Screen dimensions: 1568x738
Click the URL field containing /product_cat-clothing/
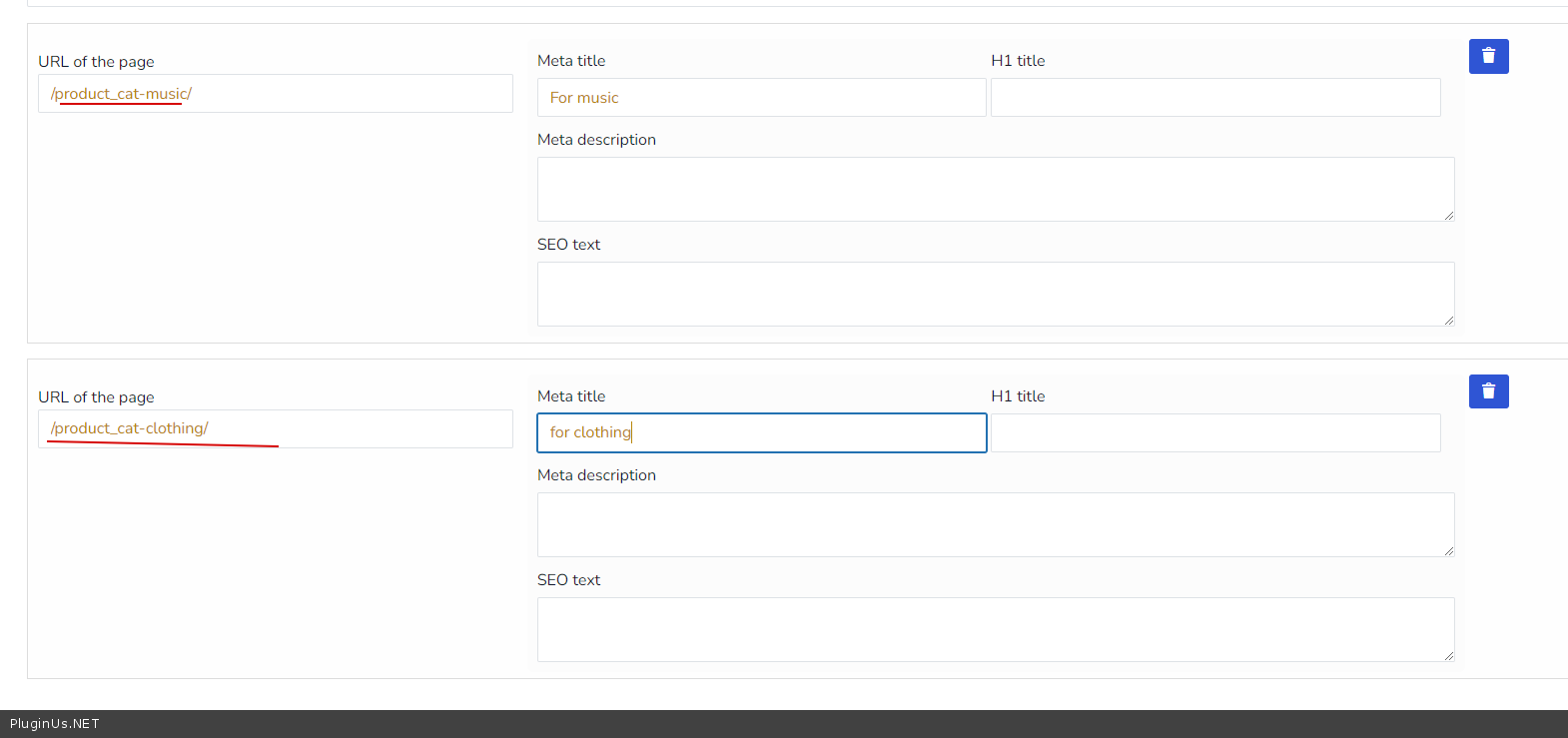276,429
